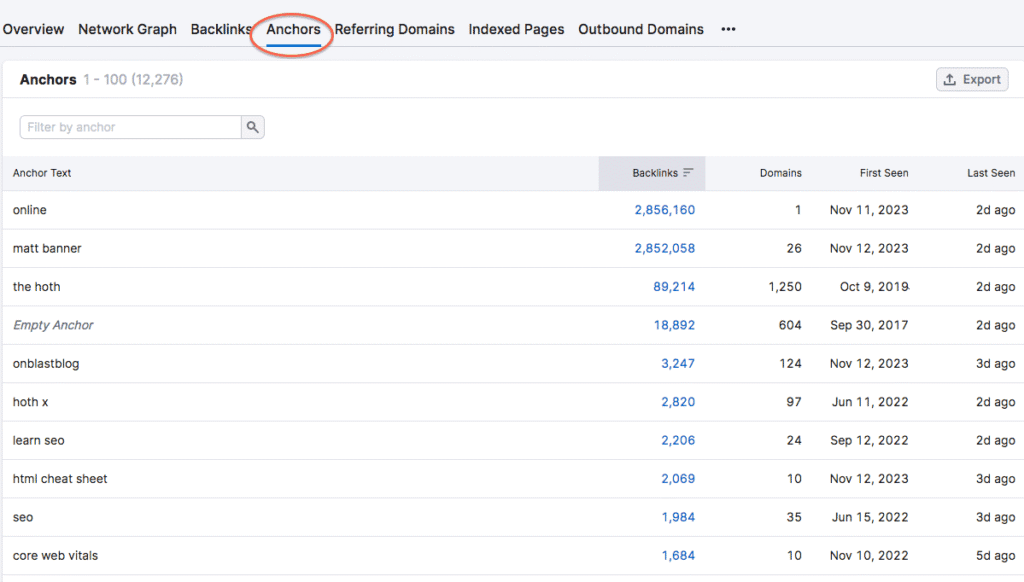
Task: Open the Network Graph tab
Action: [127, 30]
